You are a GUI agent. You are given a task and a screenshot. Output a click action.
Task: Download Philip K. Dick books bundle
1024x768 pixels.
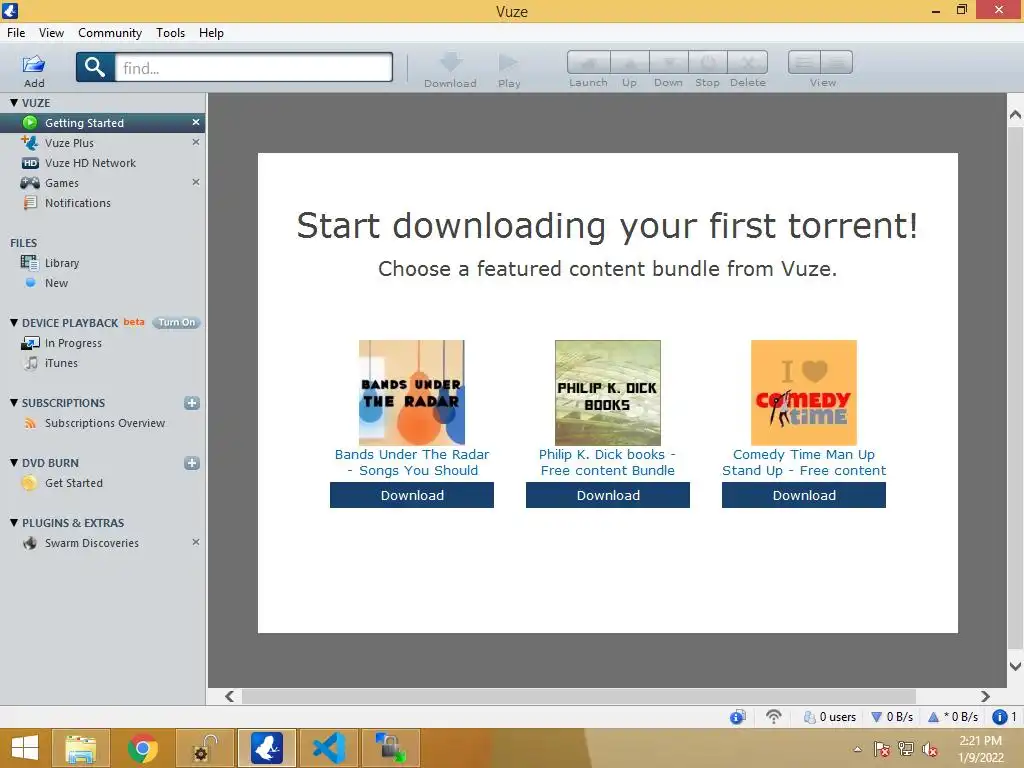(x=608, y=495)
